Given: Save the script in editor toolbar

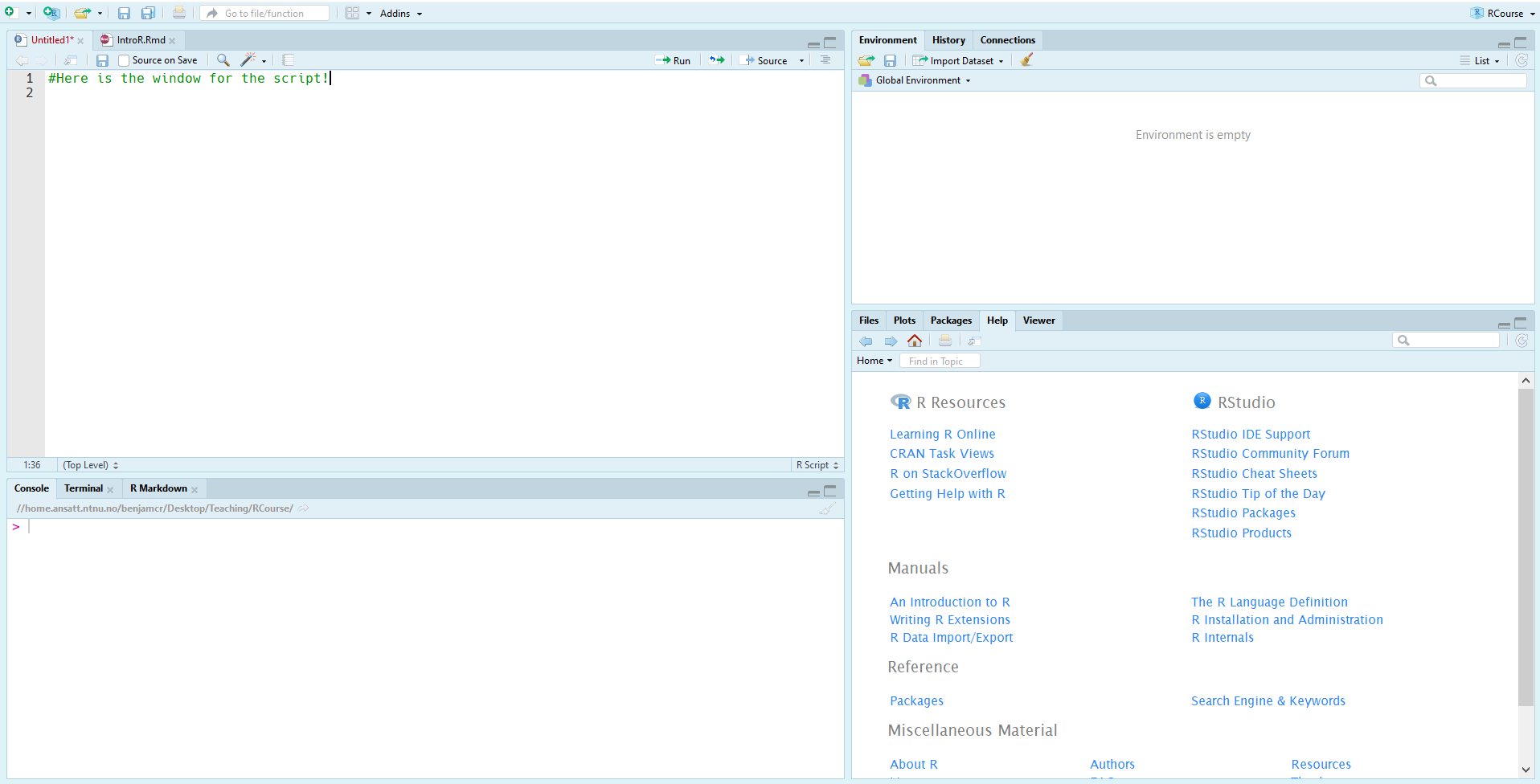Looking at the screenshot, I should (102, 60).
